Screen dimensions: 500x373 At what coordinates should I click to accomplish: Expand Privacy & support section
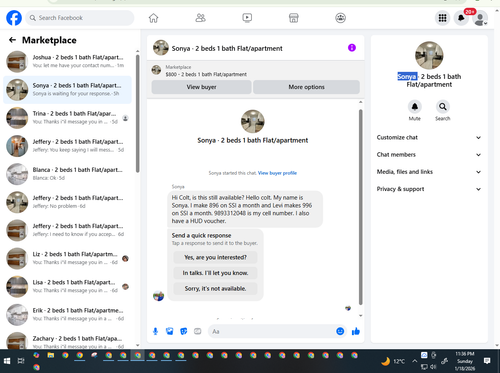click(429, 189)
